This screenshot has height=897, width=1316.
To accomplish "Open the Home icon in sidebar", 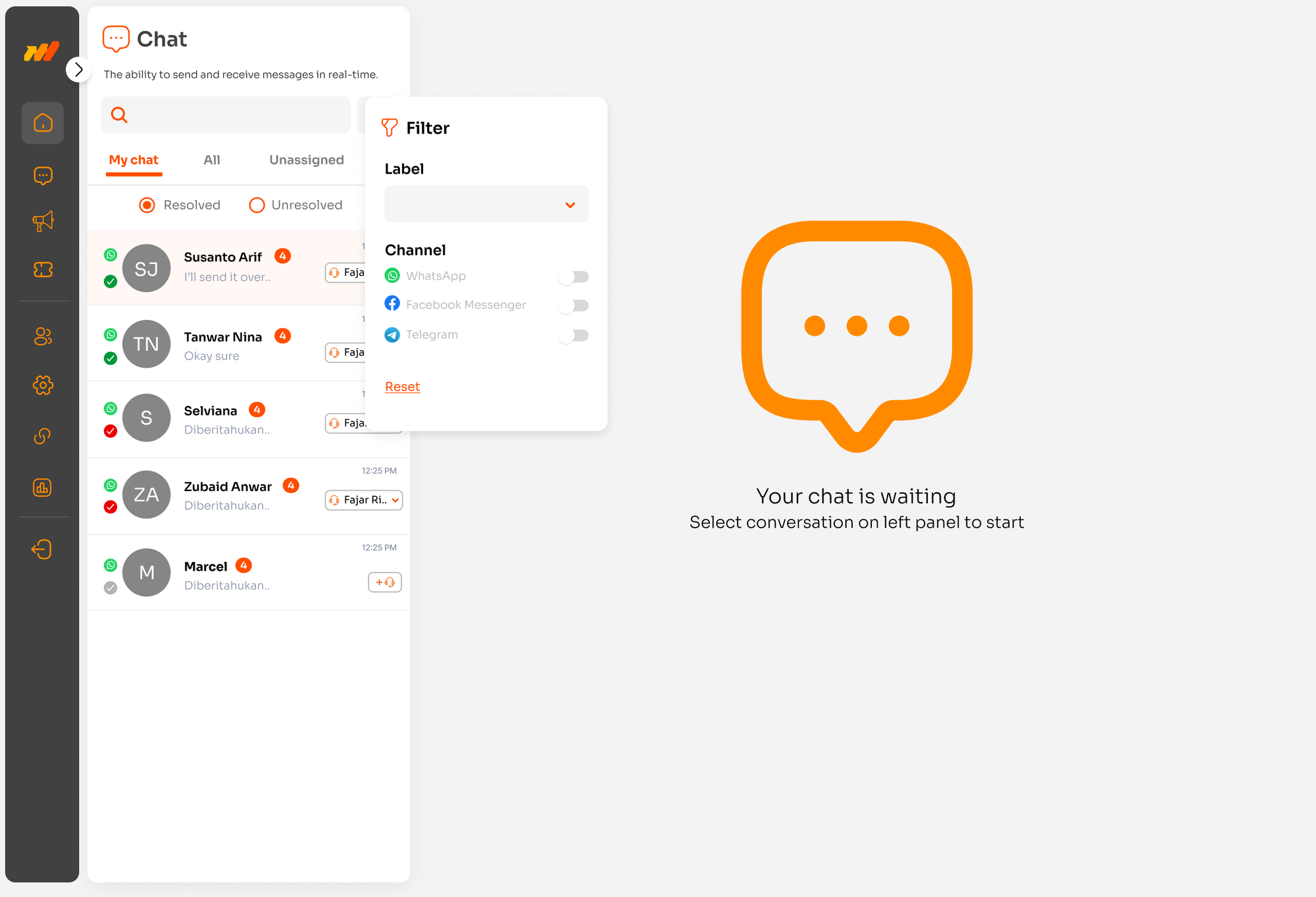I will tap(43, 123).
